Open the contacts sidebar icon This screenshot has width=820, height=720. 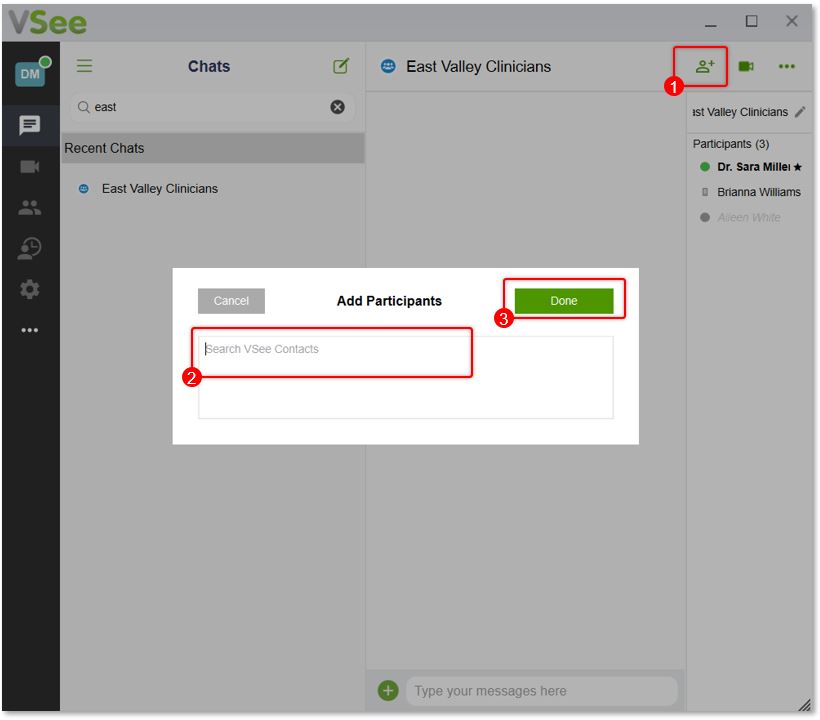(x=30, y=208)
